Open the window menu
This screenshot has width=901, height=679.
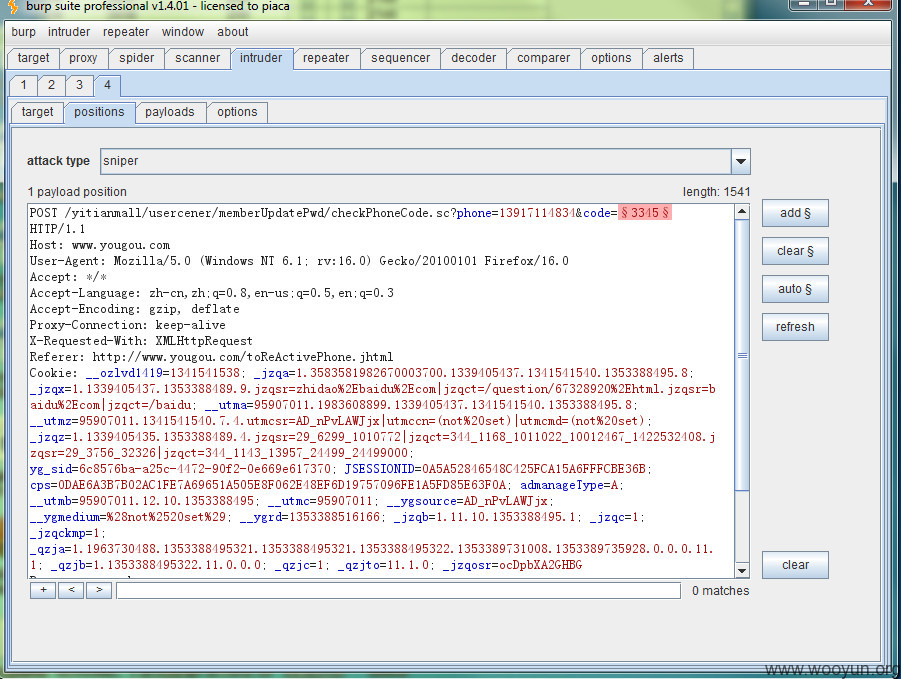point(183,32)
